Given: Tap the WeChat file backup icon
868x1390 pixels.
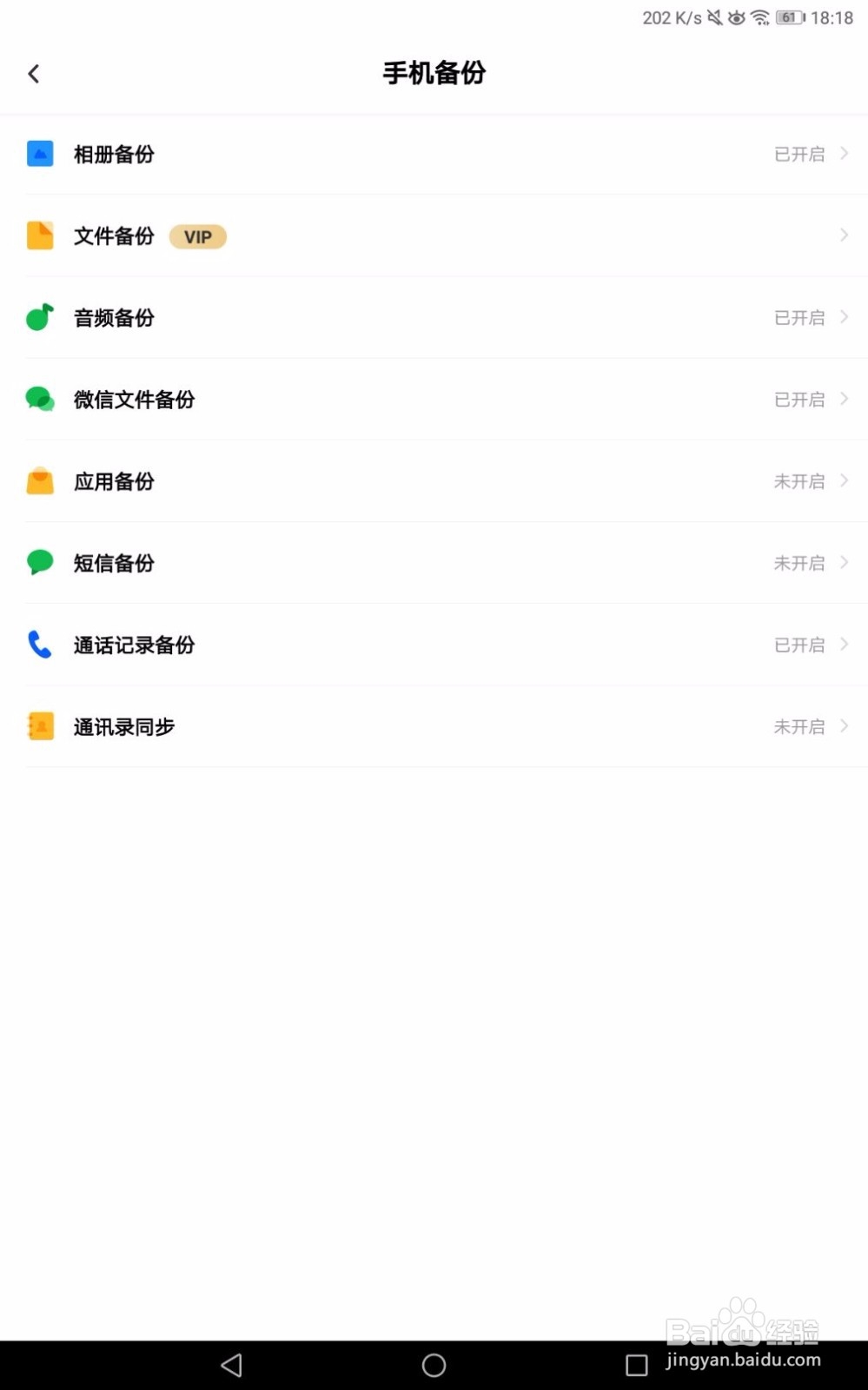Looking at the screenshot, I should (40, 399).
